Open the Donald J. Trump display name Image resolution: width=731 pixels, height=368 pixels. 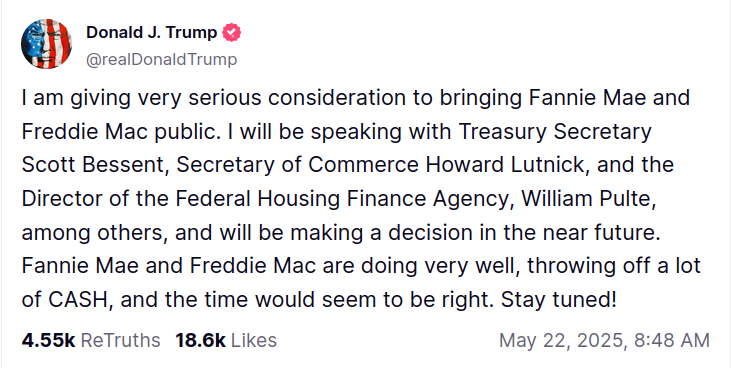(x=152, y=33)
